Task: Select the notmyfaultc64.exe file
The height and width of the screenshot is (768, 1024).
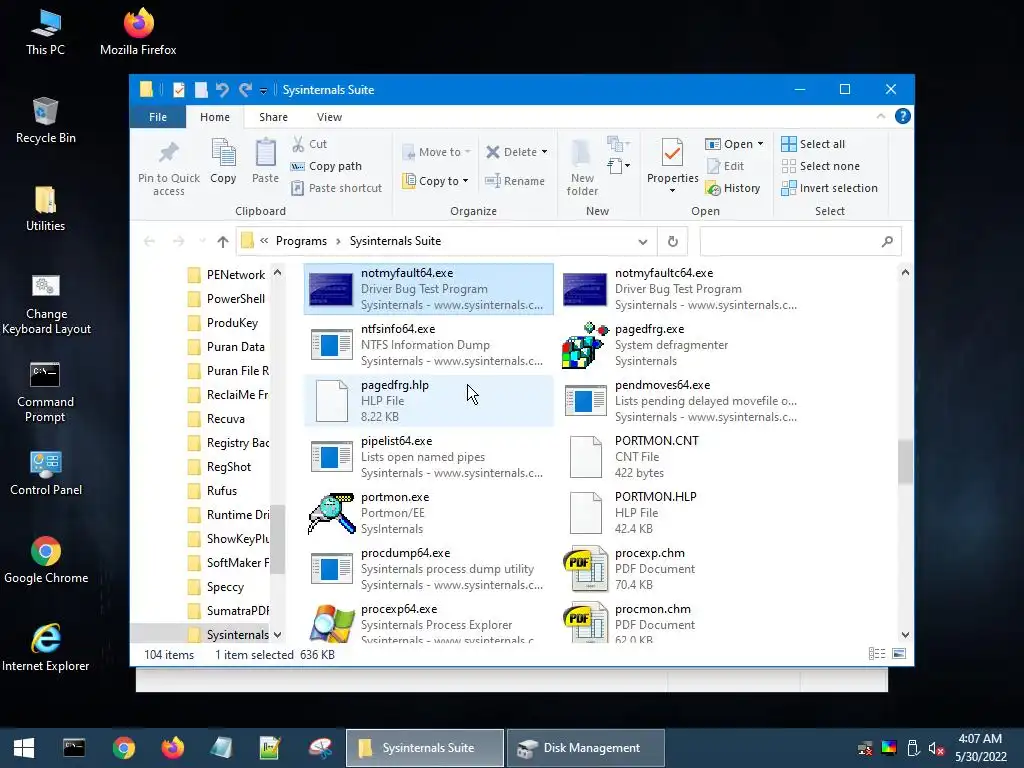Action: [682, 289]
